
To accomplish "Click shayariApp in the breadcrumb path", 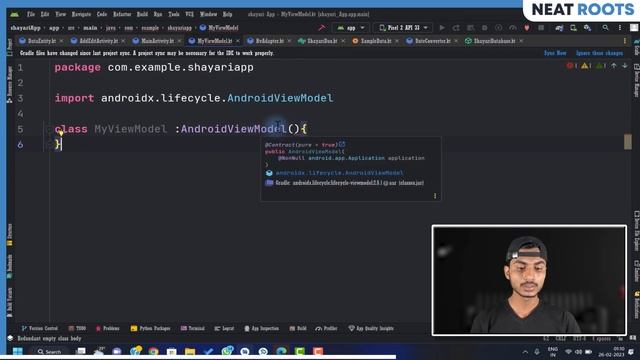I will pyautogui.click(x=26, y=28).
